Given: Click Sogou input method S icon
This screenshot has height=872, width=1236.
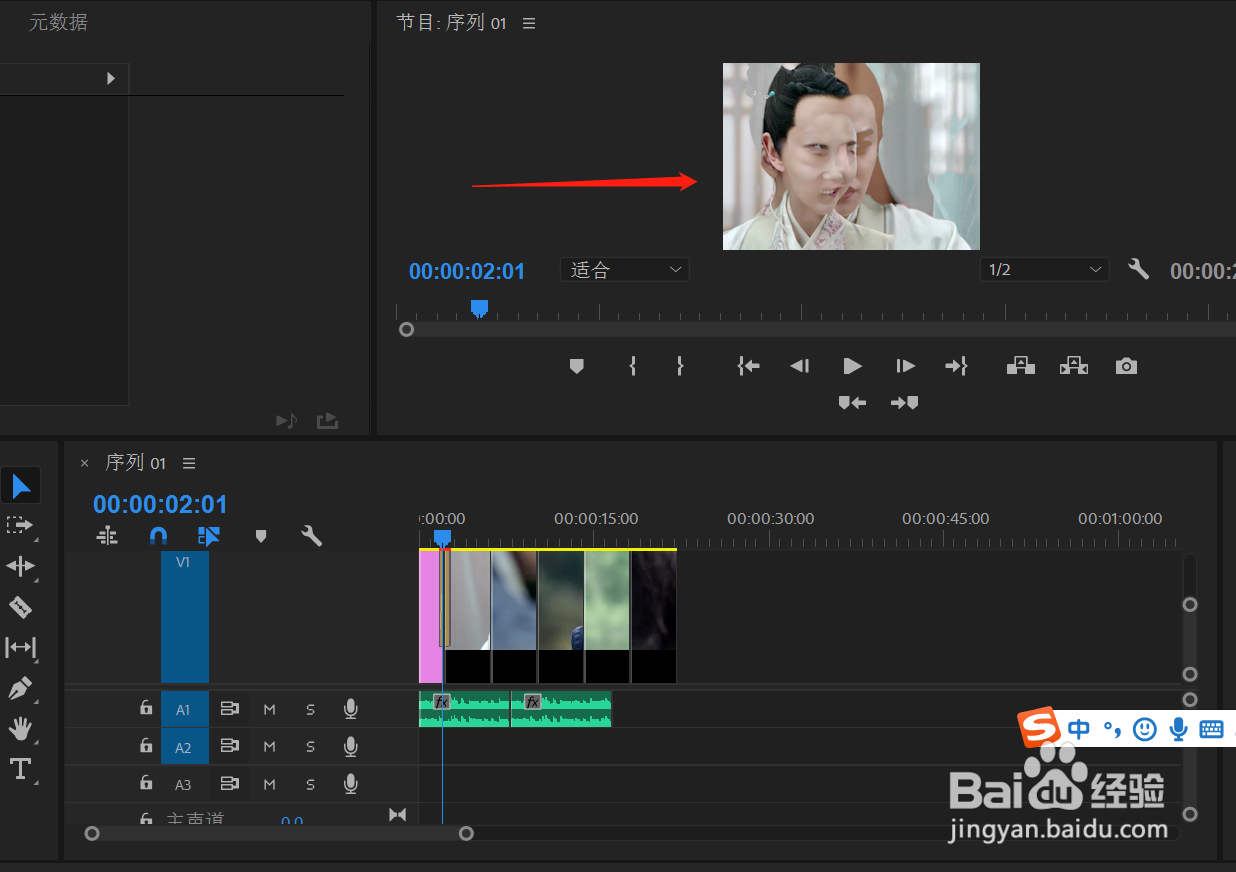Looking at the screenshot, I should [1039, 728].
